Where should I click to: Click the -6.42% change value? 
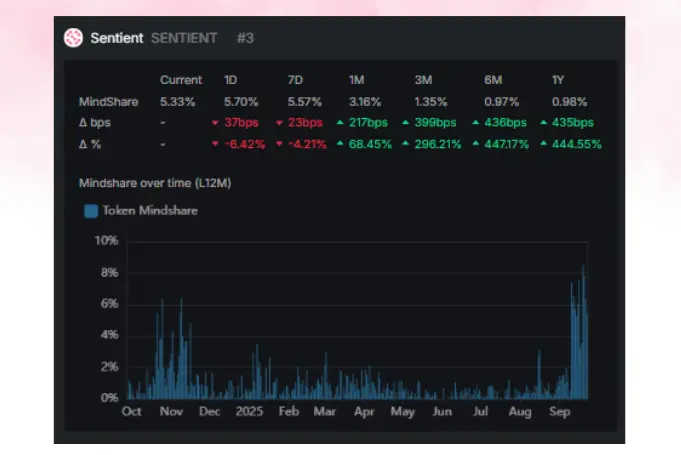(245, 144)
